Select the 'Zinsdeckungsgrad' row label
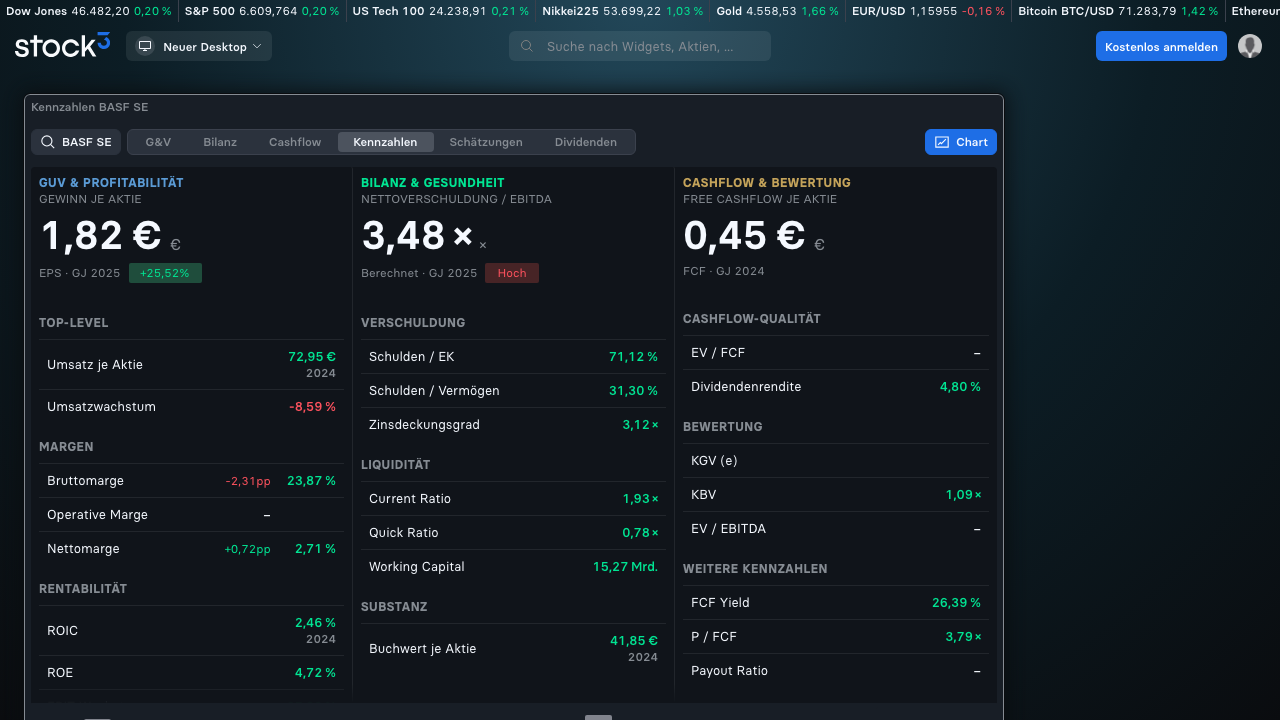1280x720 pixels. 424,425
